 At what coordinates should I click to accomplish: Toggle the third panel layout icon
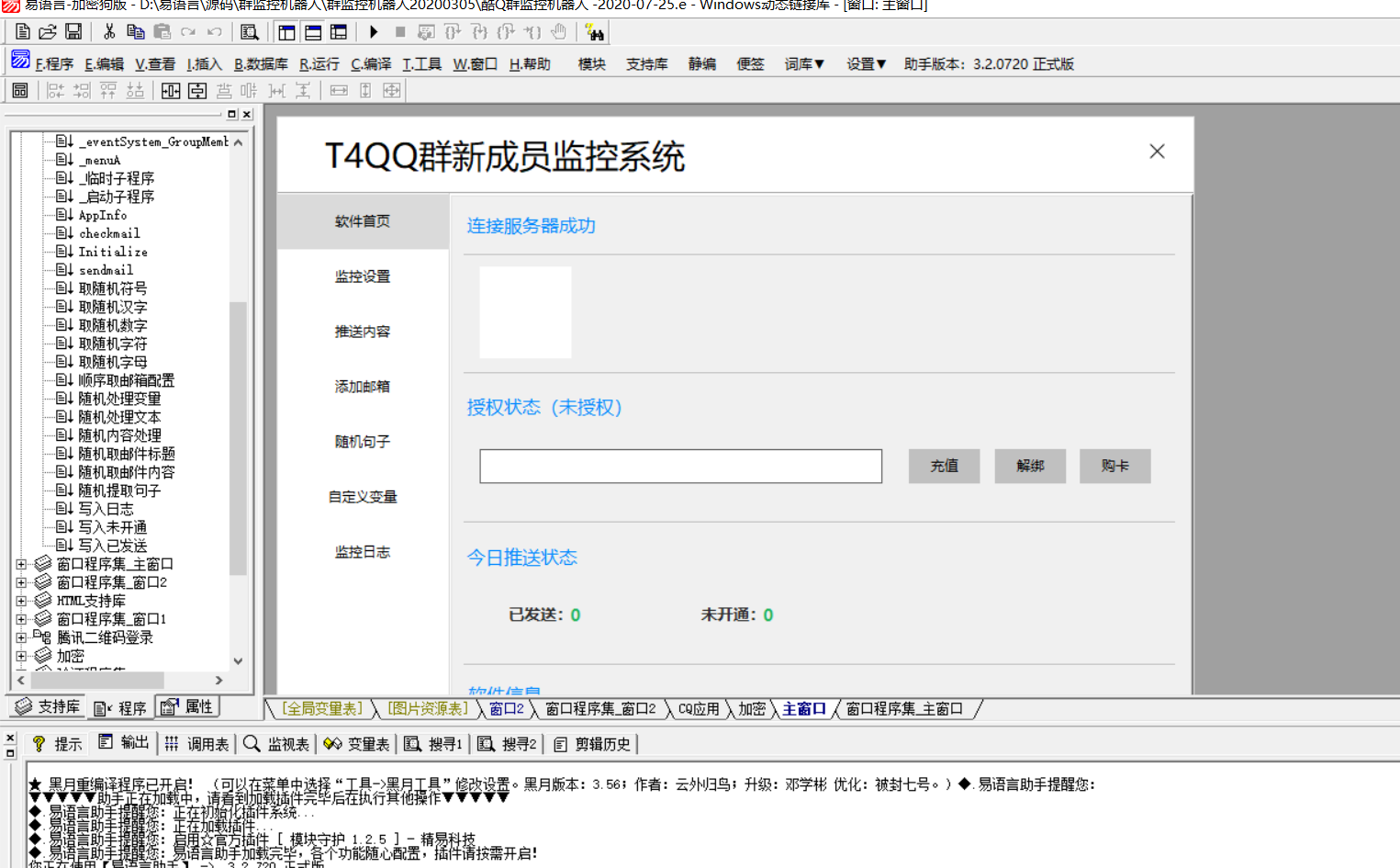click(x=339, y=32)
